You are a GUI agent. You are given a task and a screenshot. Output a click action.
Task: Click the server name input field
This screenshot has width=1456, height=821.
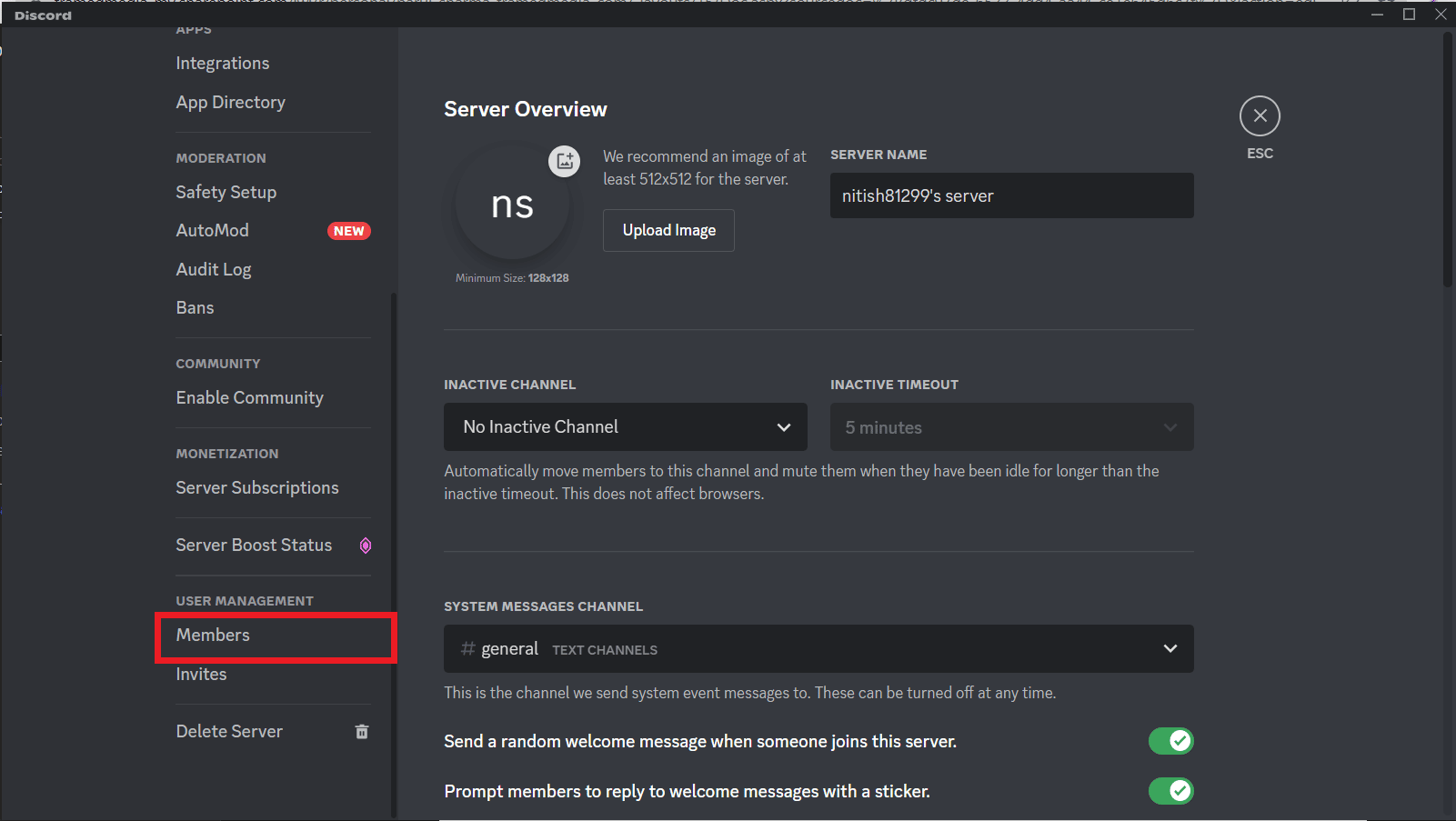(1011, 195)
